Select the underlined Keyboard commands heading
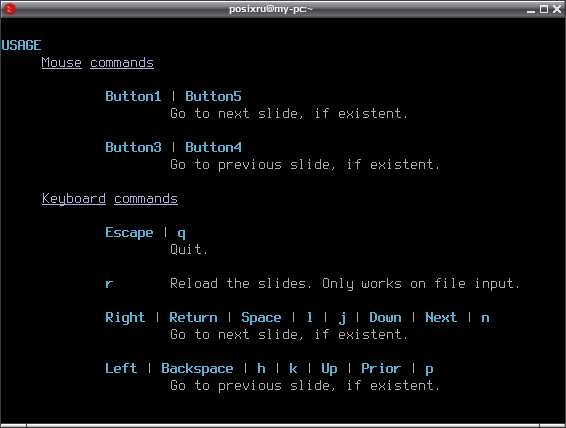Viewport: 566px width, 428px height. [x=110, y=199]
